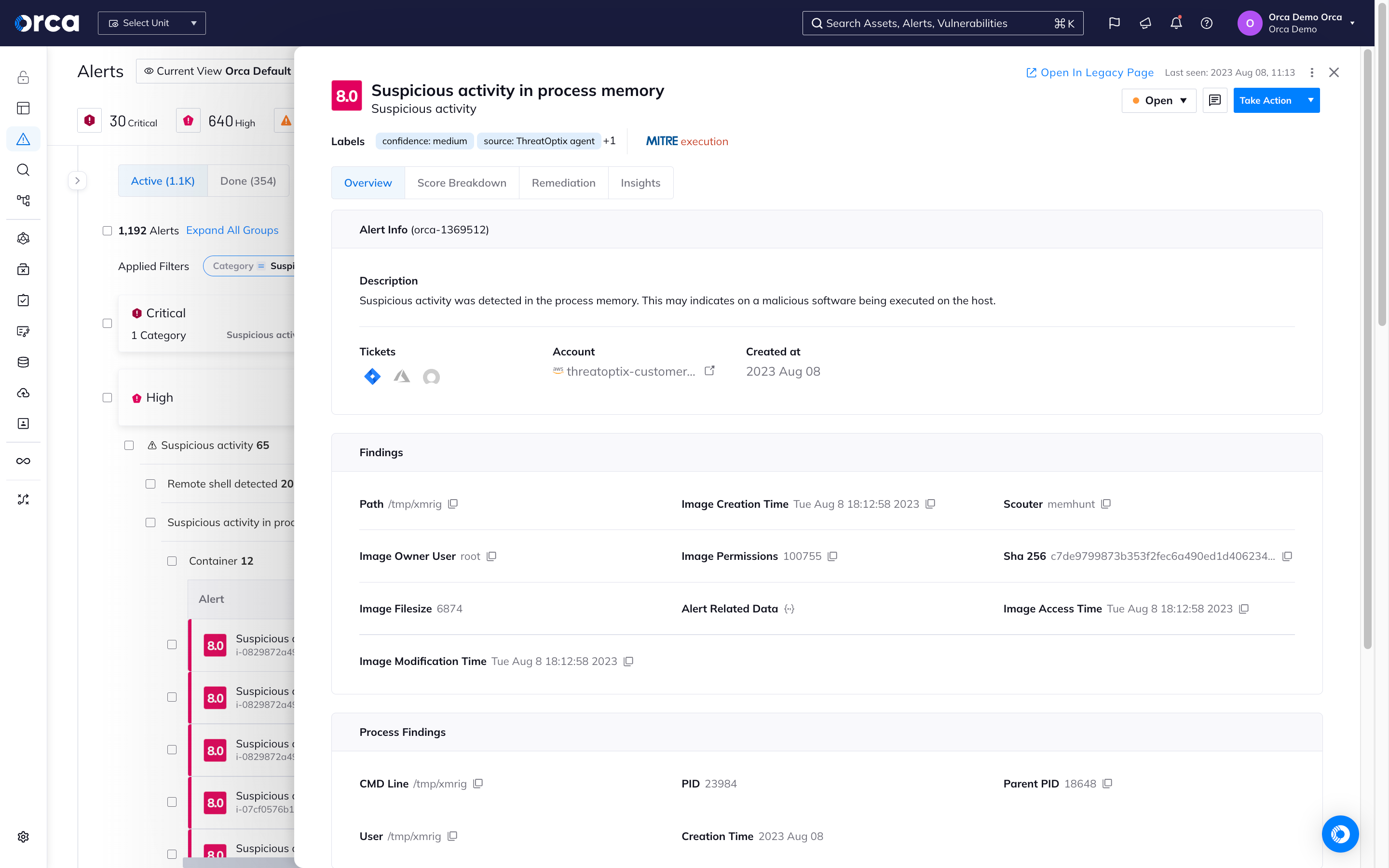Open the infinity shift-left icon in sidebar
1389x868 pixels.
coord(23,461)
